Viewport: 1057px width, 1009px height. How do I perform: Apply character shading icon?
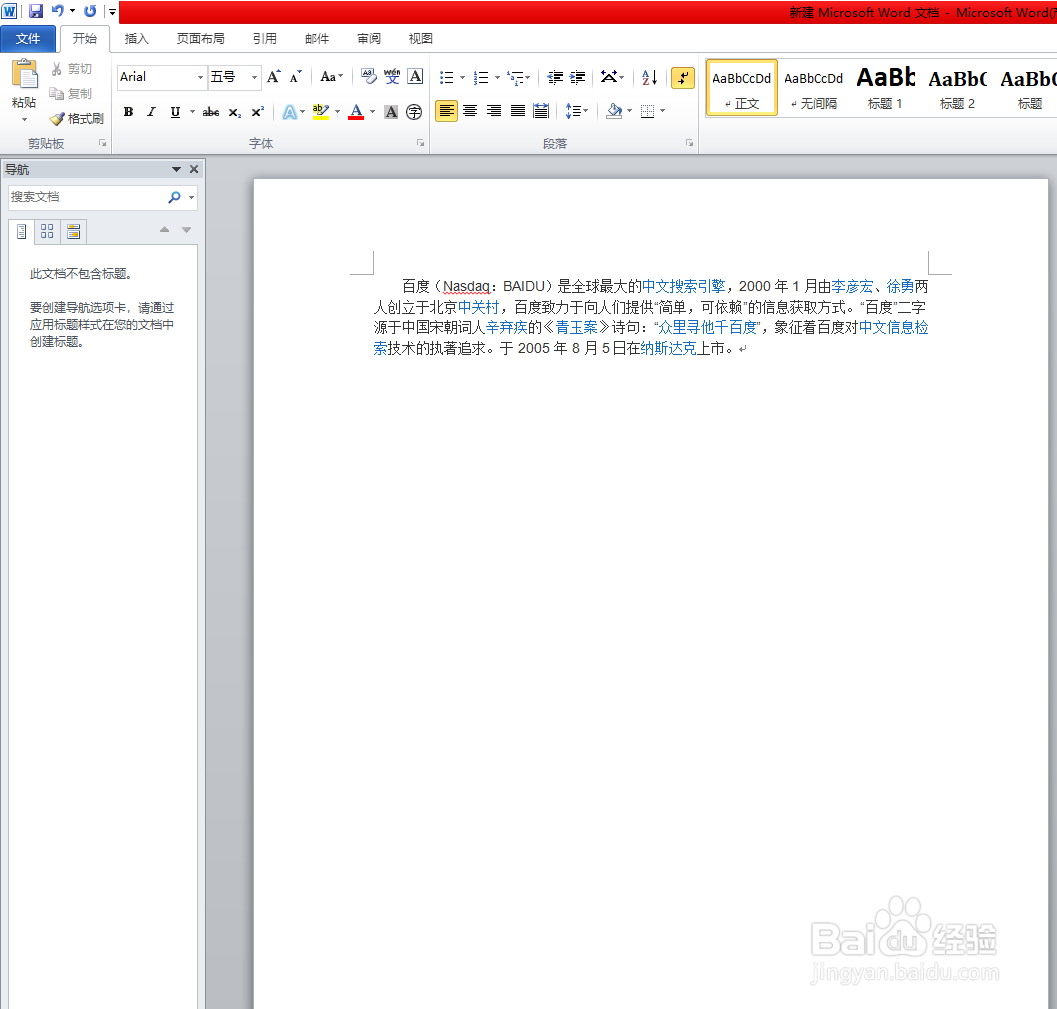pos(391,112)
